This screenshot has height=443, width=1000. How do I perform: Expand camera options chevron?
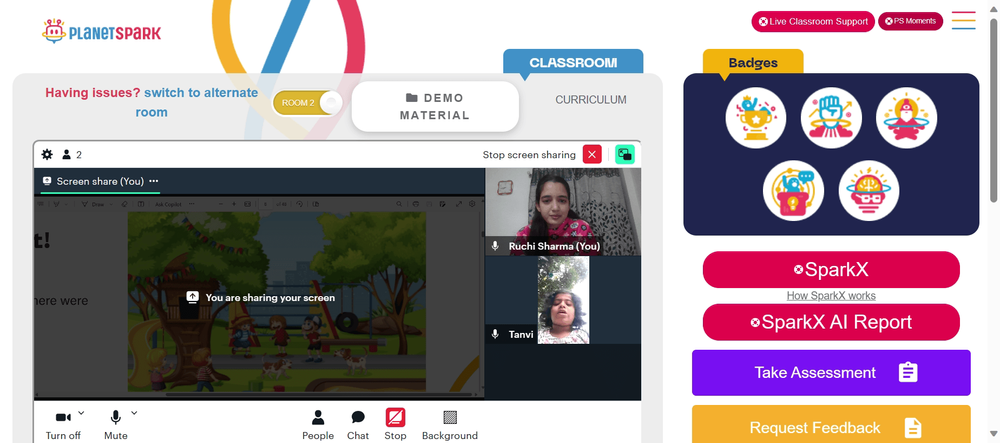coord(81,413)
